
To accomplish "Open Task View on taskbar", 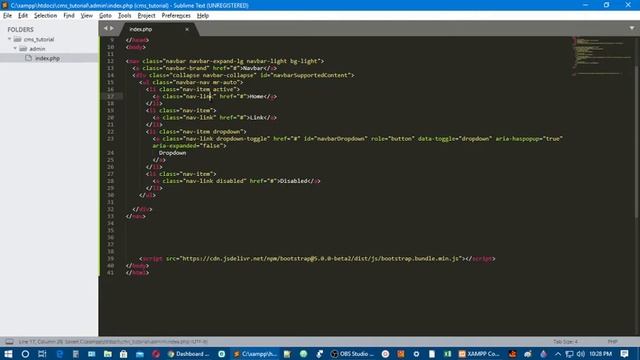I will click(42, 354).
